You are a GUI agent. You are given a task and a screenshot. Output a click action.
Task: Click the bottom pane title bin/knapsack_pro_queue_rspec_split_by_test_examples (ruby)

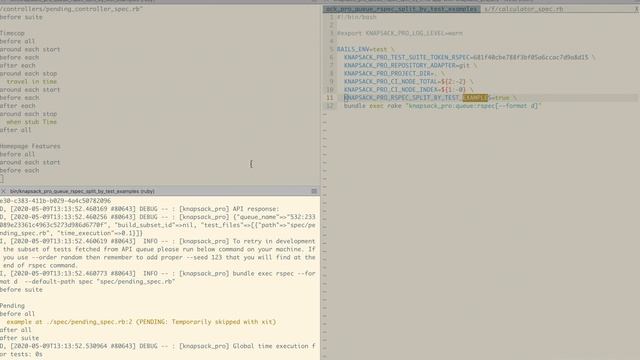[x=82, y=191]
